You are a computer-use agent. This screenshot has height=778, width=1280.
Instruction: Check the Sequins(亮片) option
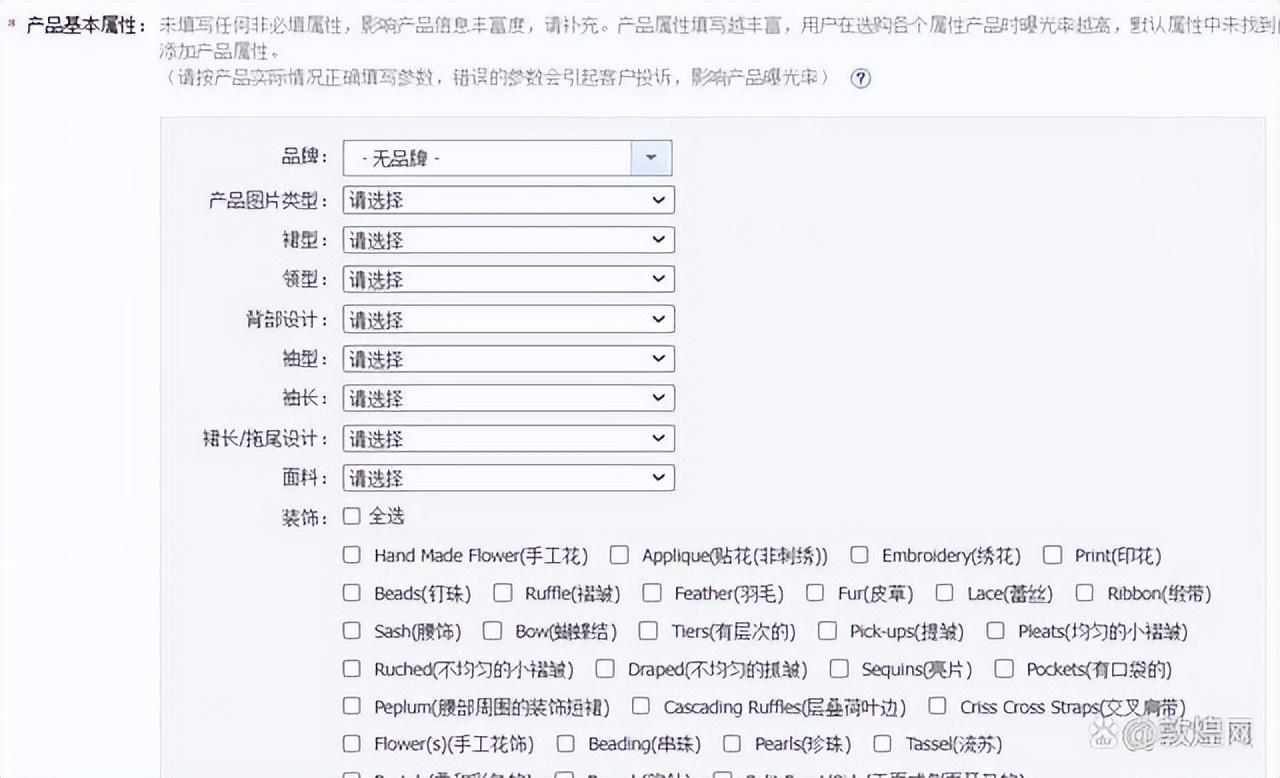coord(839,668)
